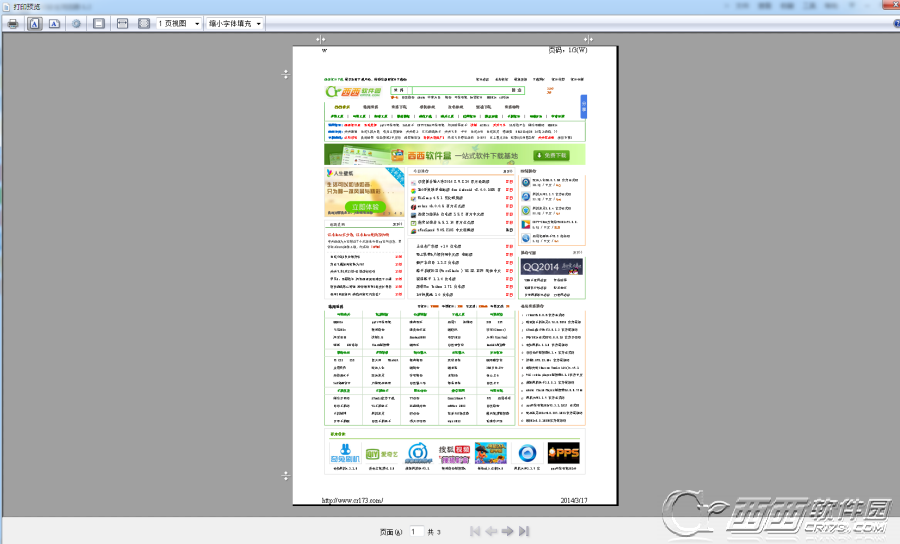Click the page number input field

pos(417,531)
